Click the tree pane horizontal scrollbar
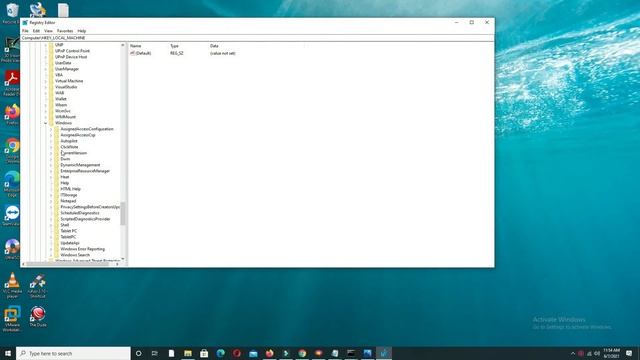 click(67, 264)
